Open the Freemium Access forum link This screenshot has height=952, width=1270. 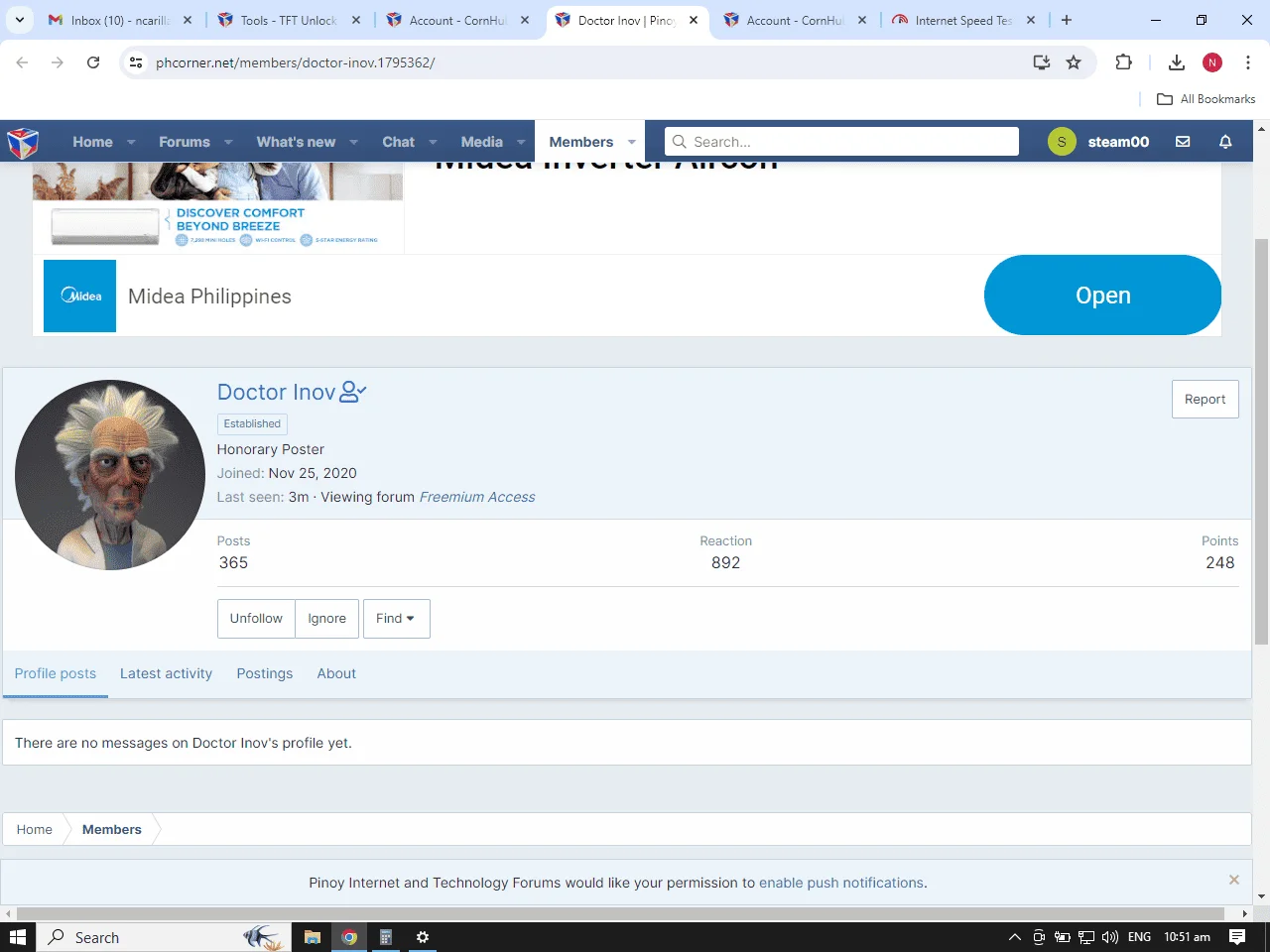[x=477, y=497]
